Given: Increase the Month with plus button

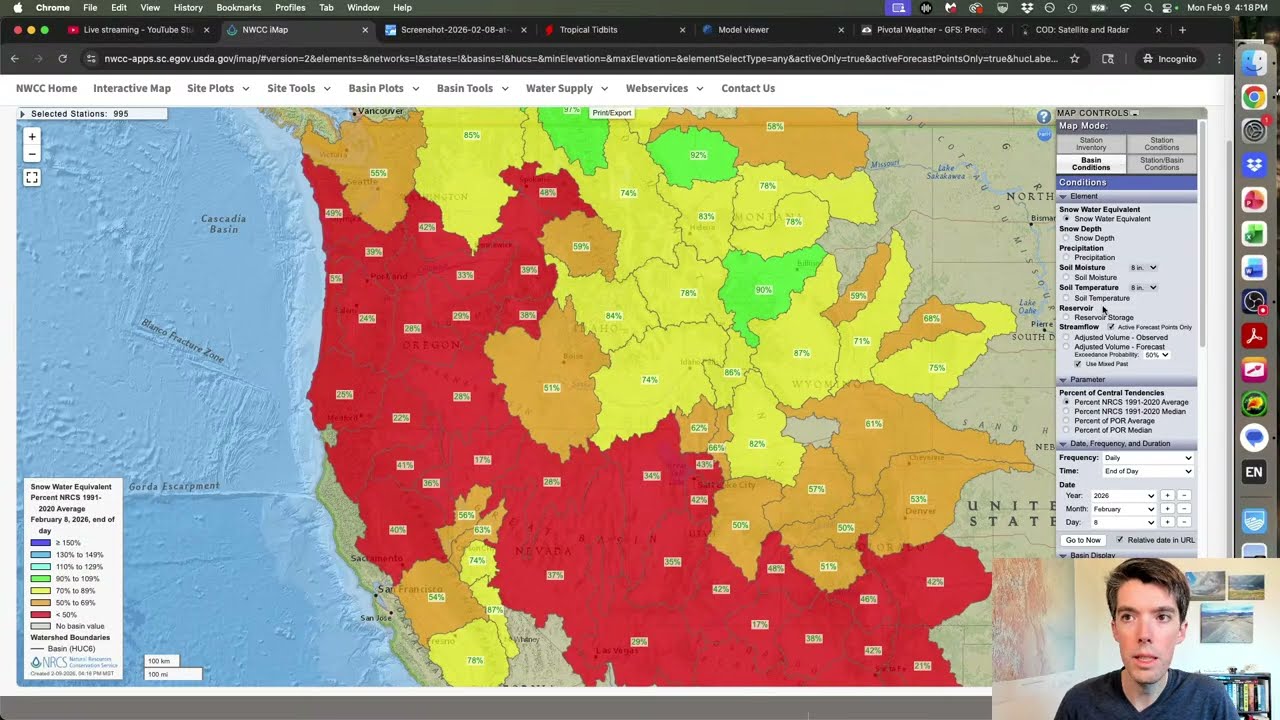Looking at the screenshot, I should click(1167, 509).
